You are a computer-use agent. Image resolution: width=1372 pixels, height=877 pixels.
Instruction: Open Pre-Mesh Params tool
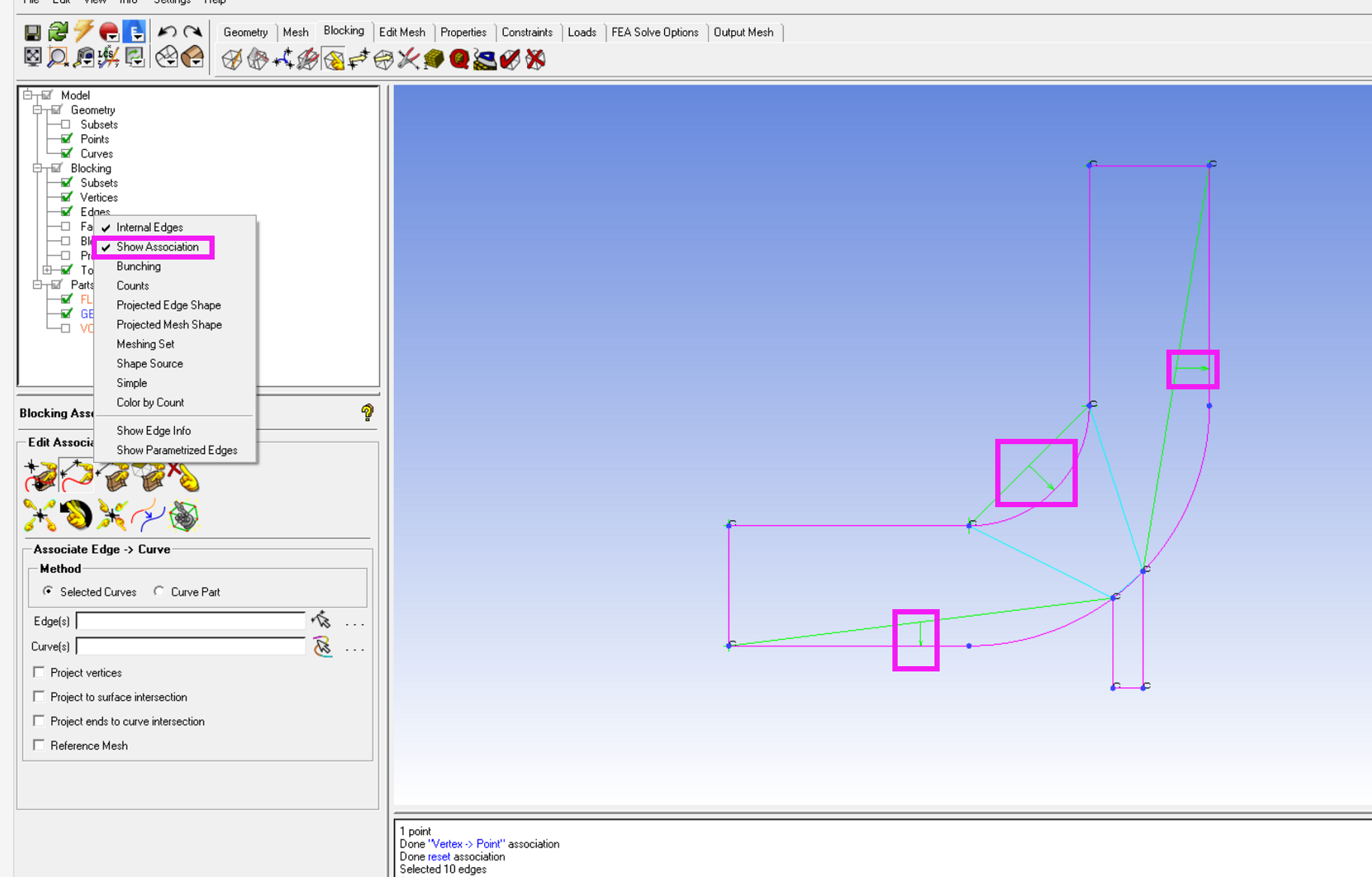[x=435, y=59]
